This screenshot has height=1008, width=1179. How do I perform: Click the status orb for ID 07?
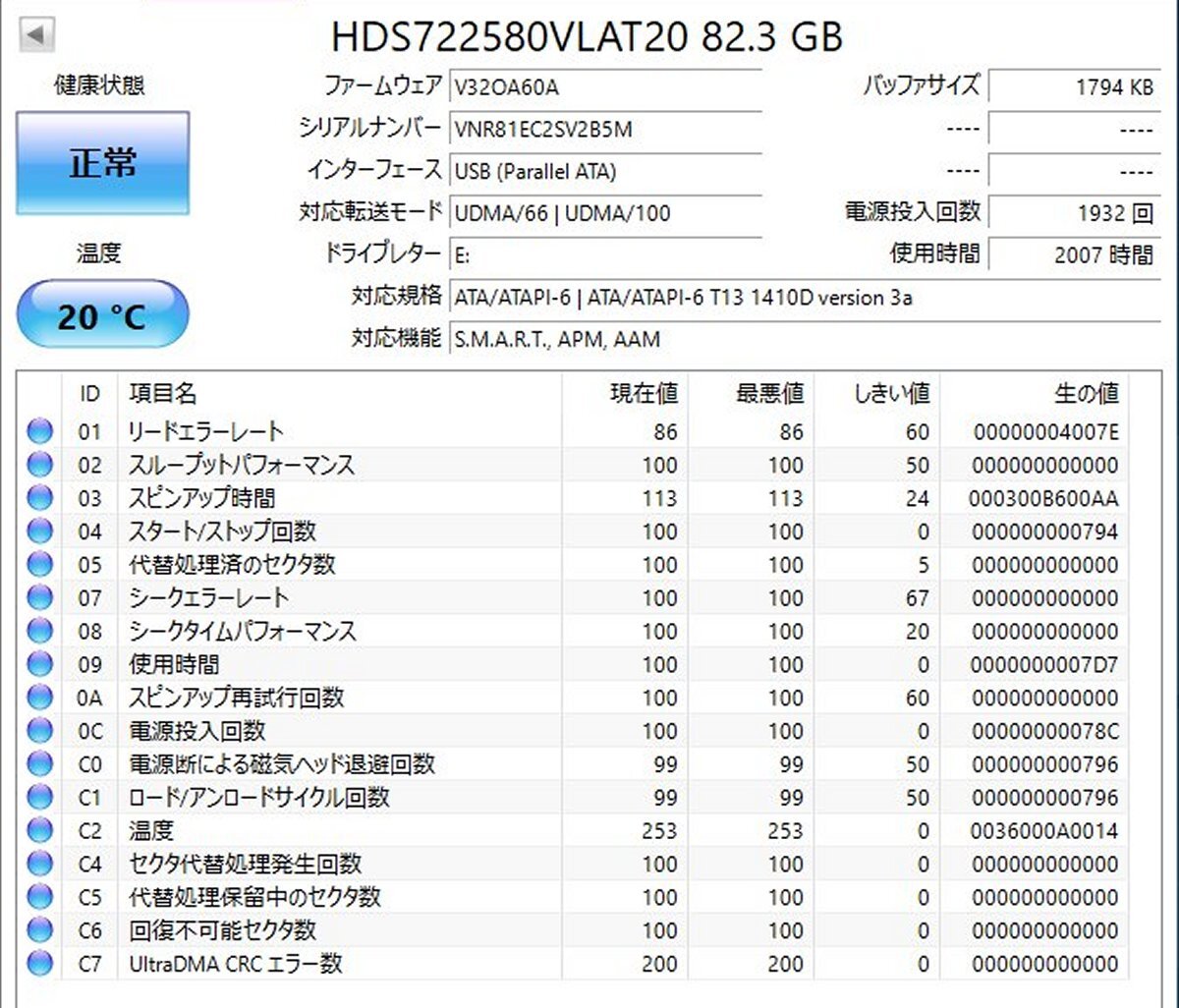39,597
